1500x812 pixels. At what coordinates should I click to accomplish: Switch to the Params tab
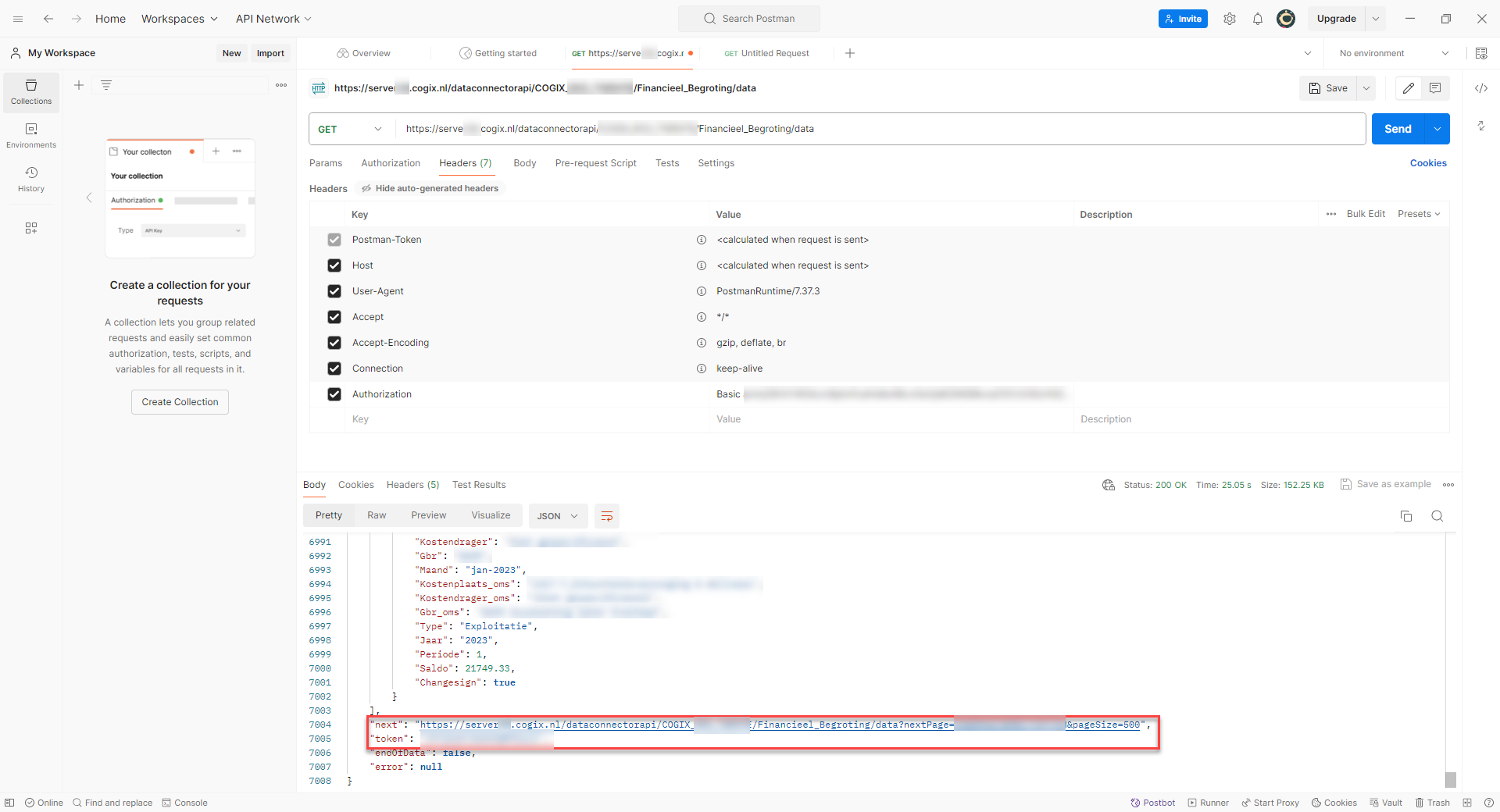point(326,163)
